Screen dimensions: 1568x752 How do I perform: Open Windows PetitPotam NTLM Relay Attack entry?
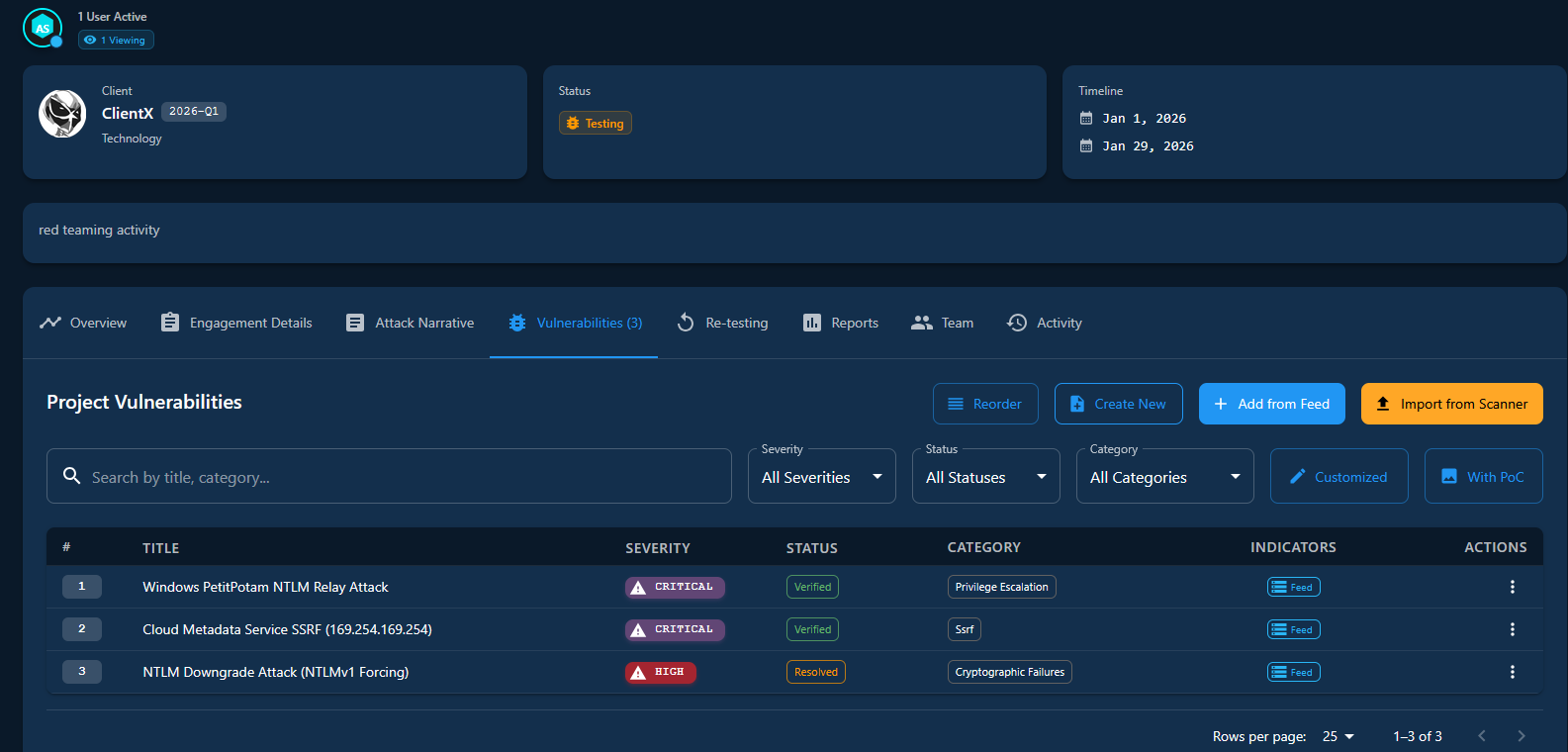click(x=265, y=587)
